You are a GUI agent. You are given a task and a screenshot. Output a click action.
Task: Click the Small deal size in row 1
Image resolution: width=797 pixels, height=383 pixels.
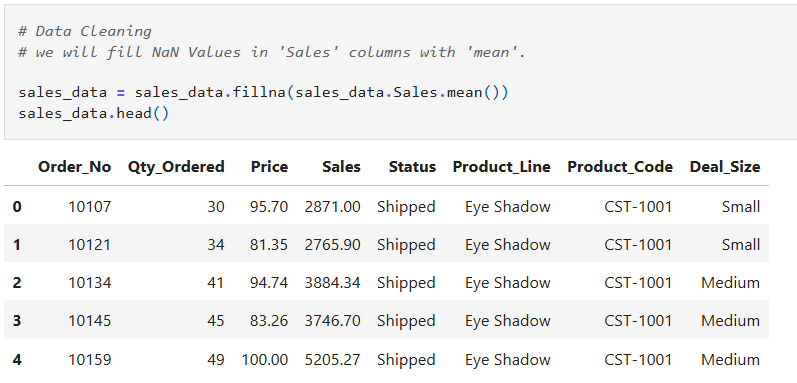pos(741,245)
